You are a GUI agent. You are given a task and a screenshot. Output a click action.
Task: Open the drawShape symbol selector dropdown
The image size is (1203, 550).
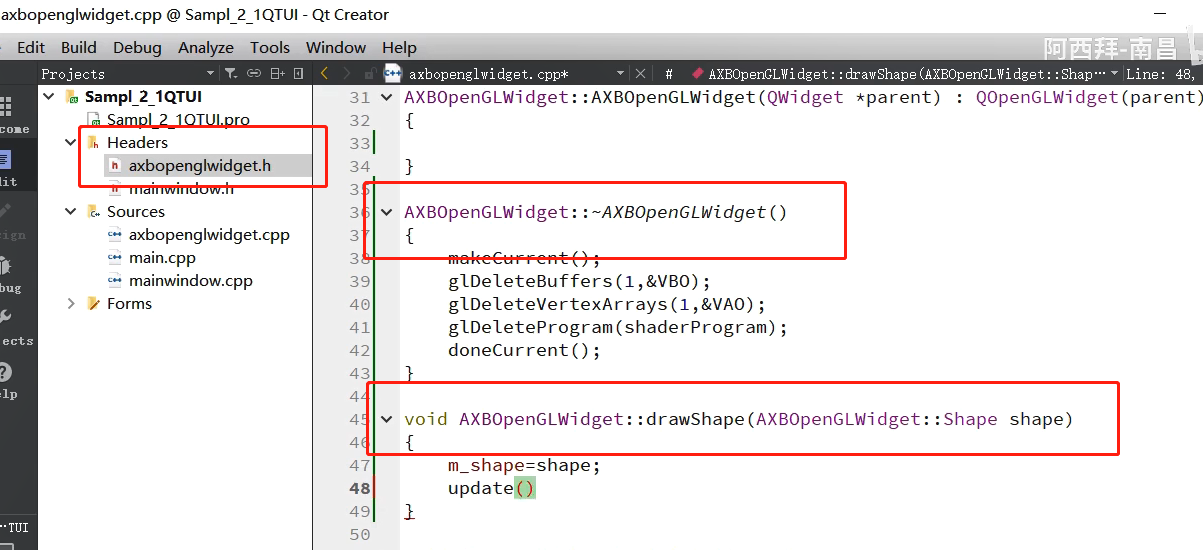(x=1115, y=73)
